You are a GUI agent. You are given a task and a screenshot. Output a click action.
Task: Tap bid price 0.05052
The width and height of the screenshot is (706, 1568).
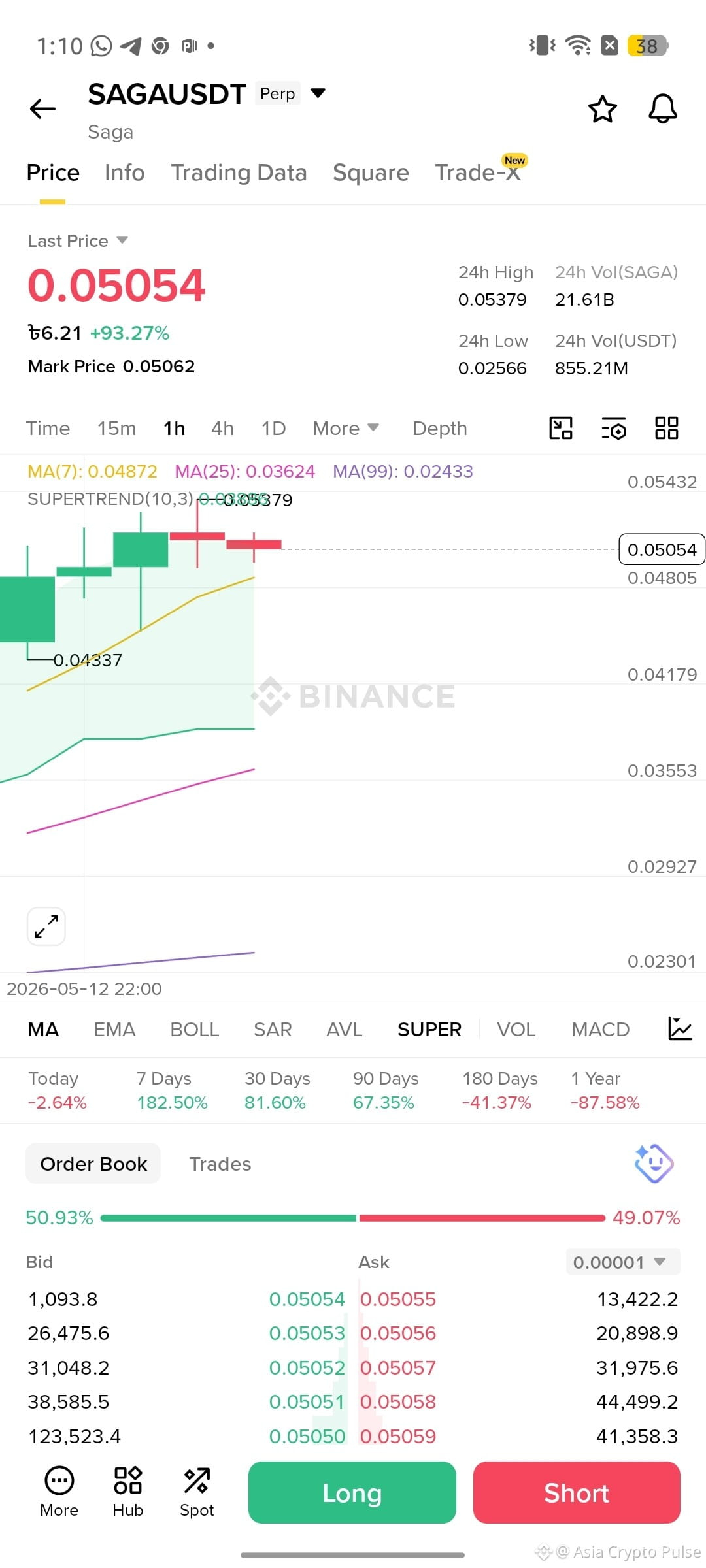point(307,1367)
